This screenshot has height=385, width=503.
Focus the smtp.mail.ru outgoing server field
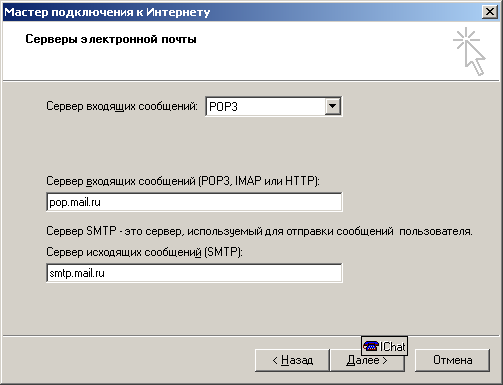(x=194, y=273)
